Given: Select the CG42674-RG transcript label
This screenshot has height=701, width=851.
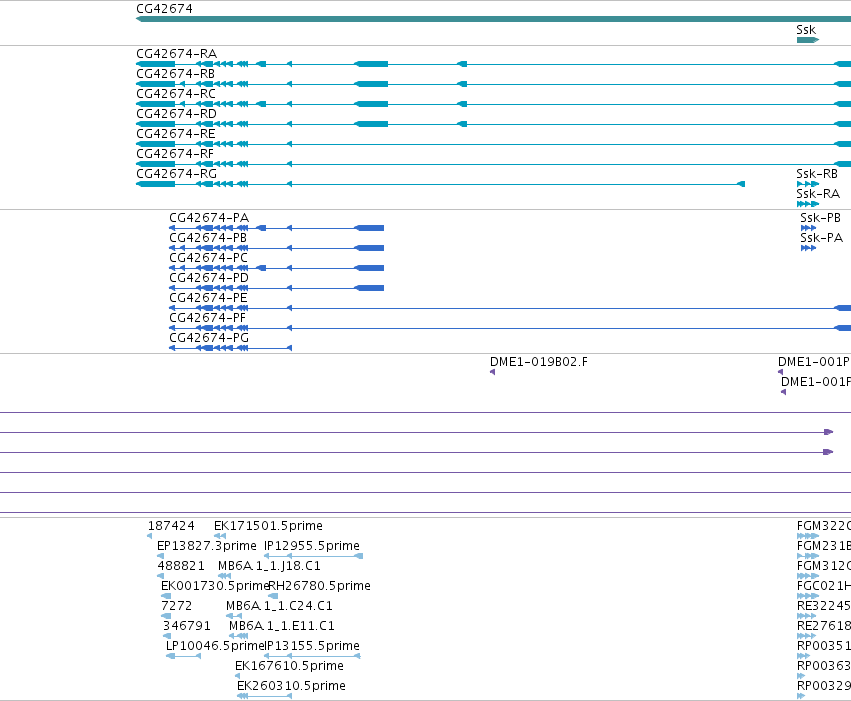Looking at the screenshot, I should 176,174.
